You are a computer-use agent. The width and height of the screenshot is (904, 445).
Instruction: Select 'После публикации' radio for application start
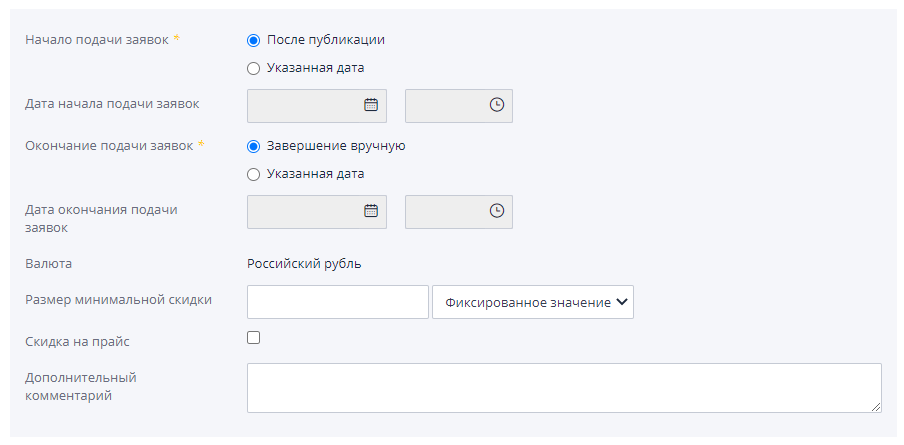click(x=253, y=40)
